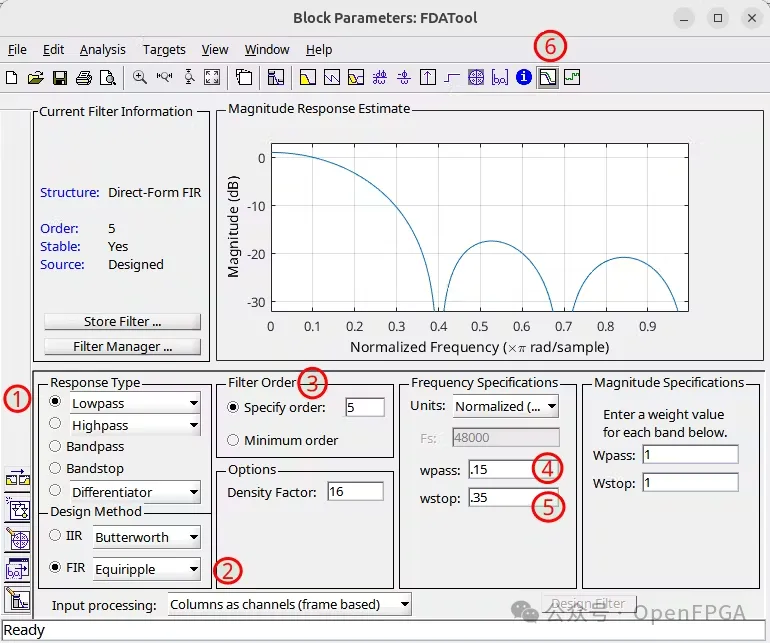The image size is (770, 643).
Task: Click the wpass frequency input field
Action: [x=513, y=470]
